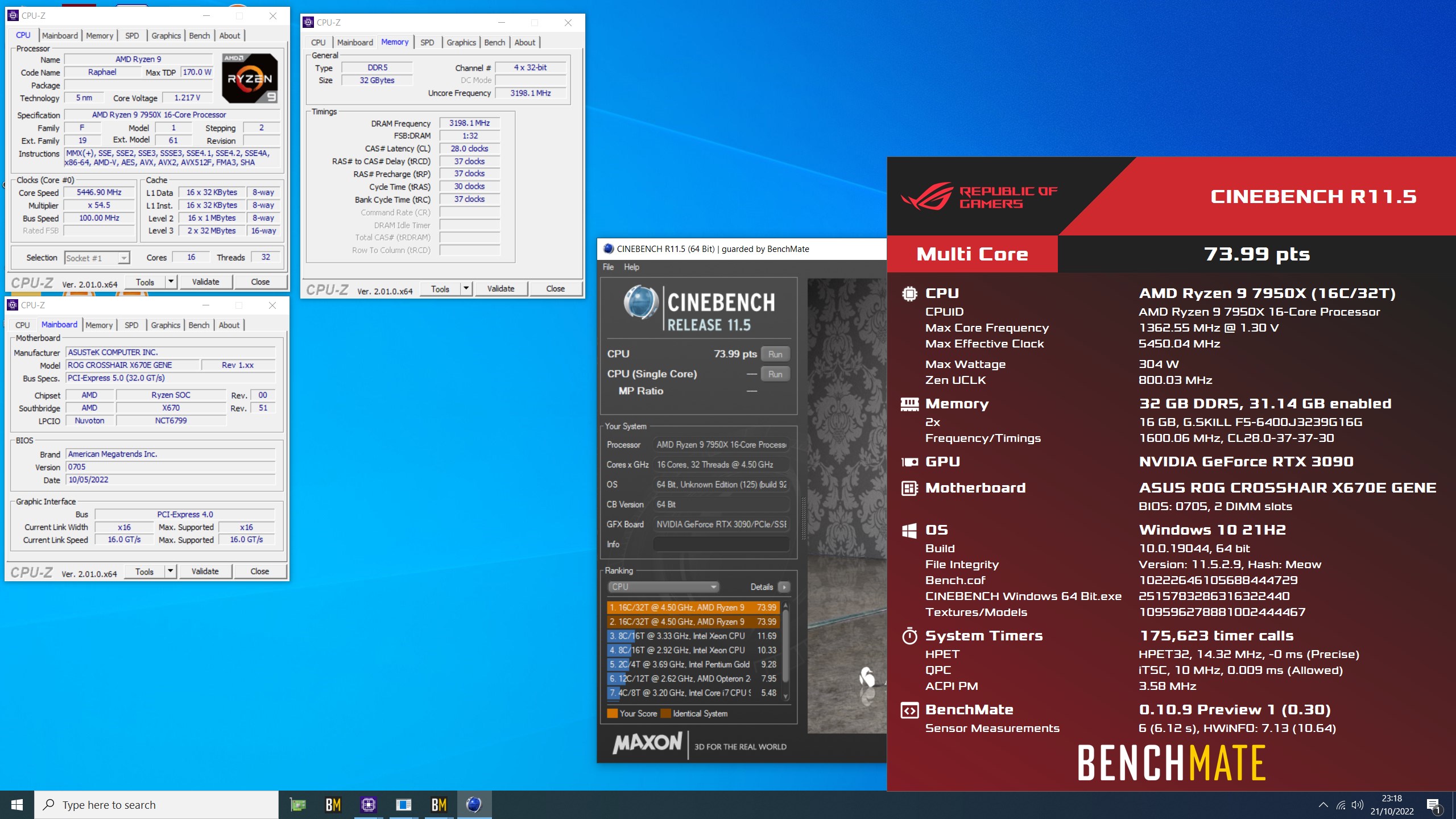1456x819 pixels.
Task: Click the BenchMate code brackets icon
Action: (909, 710)
